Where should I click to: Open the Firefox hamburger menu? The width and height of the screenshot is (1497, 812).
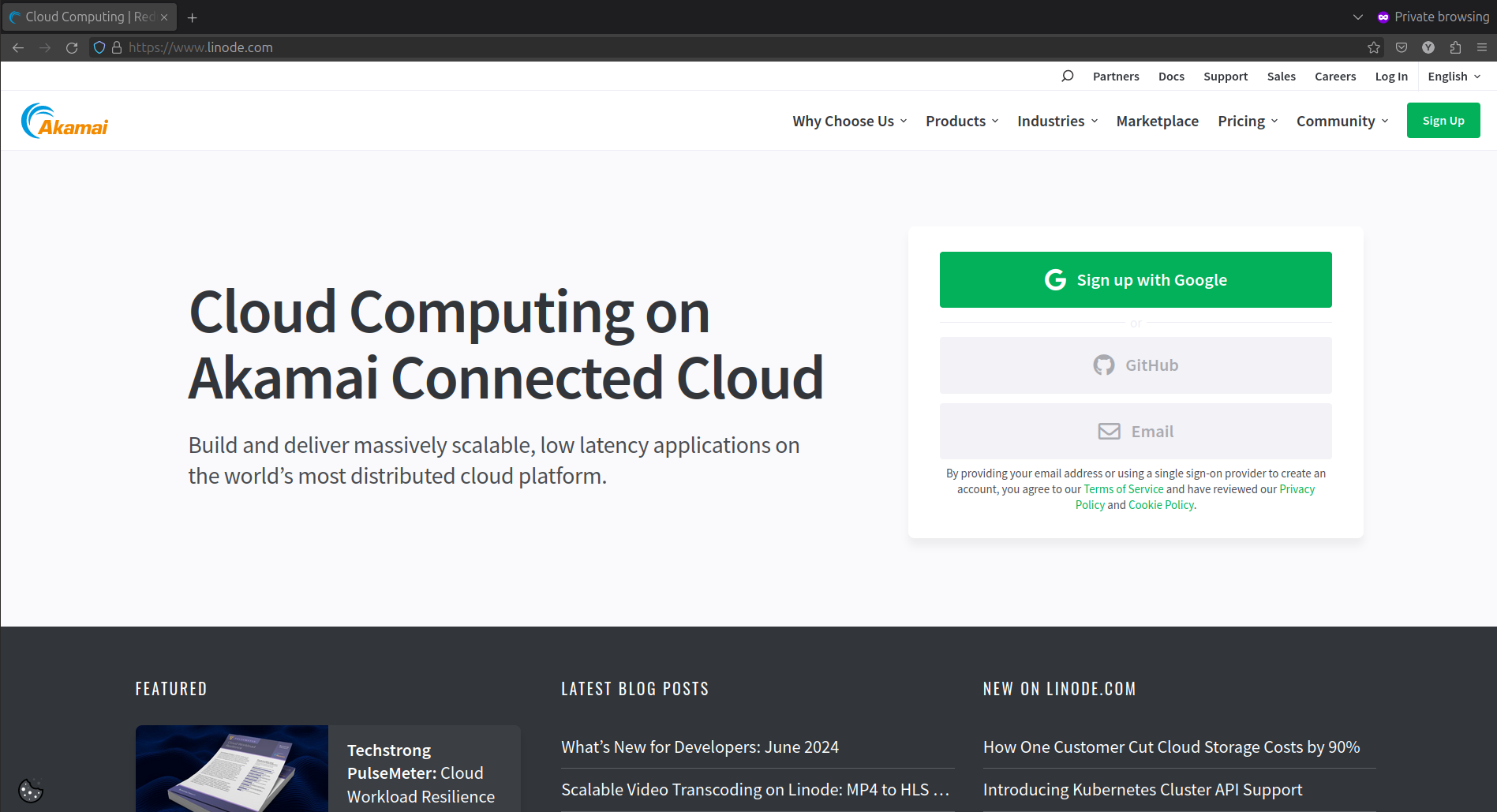click(x=1481, y=47)
